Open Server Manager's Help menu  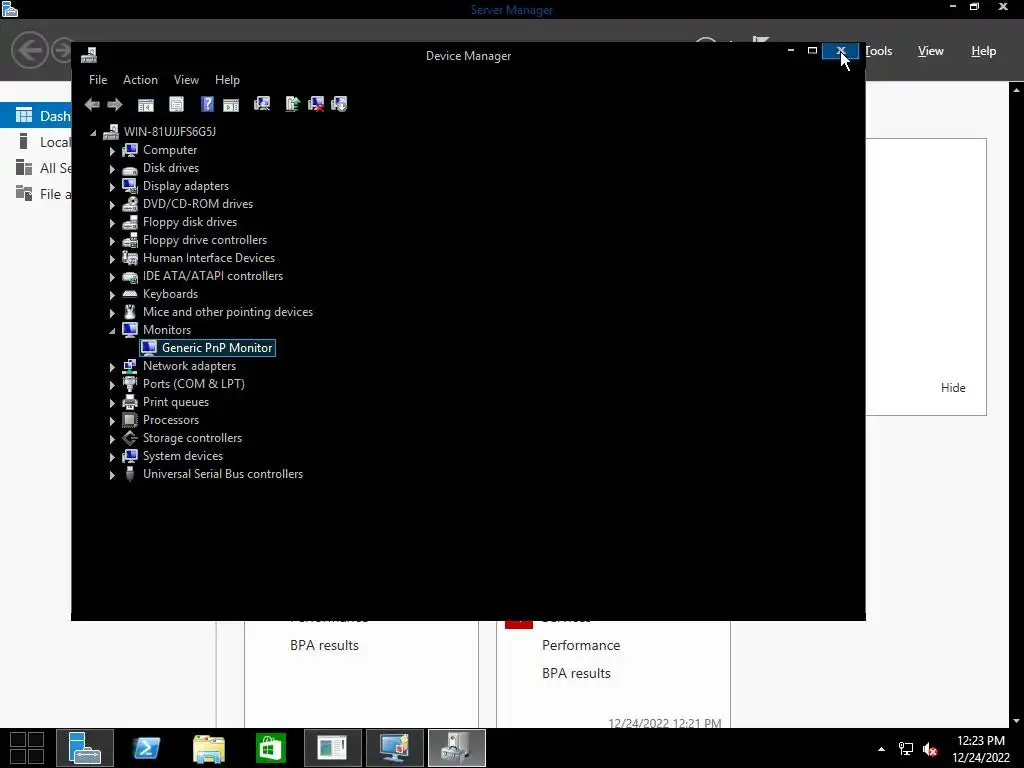(984, 51)
